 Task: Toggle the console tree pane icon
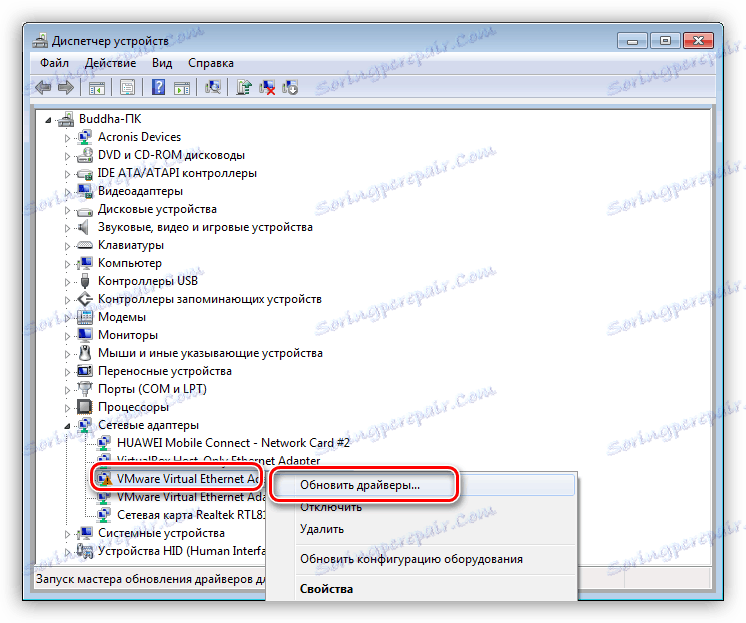pyautogui.click(x=97, y=88)
